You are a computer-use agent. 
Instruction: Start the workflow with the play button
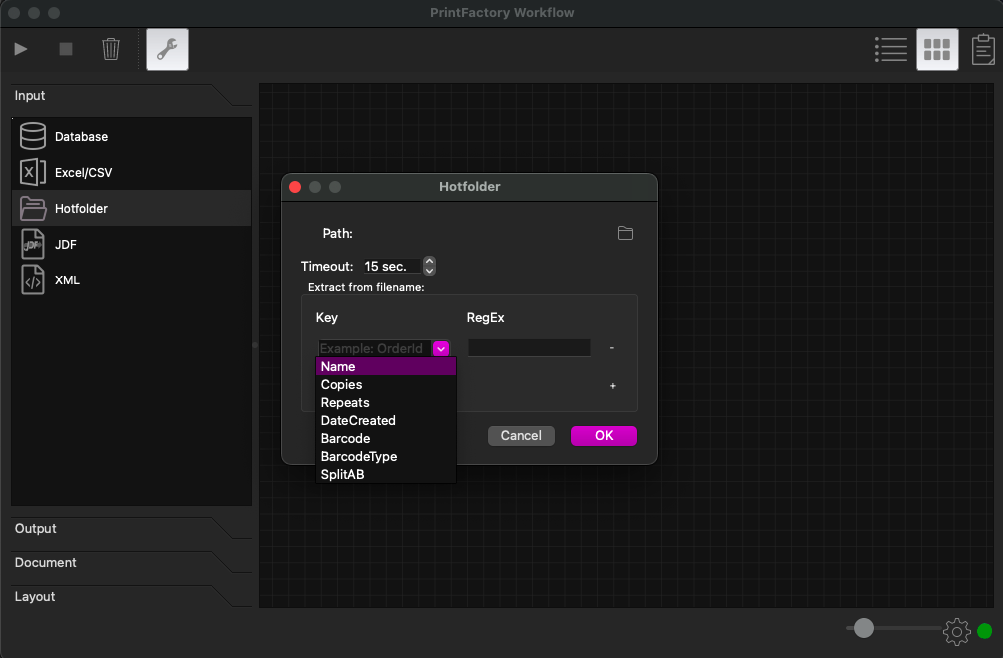point(21,49)
